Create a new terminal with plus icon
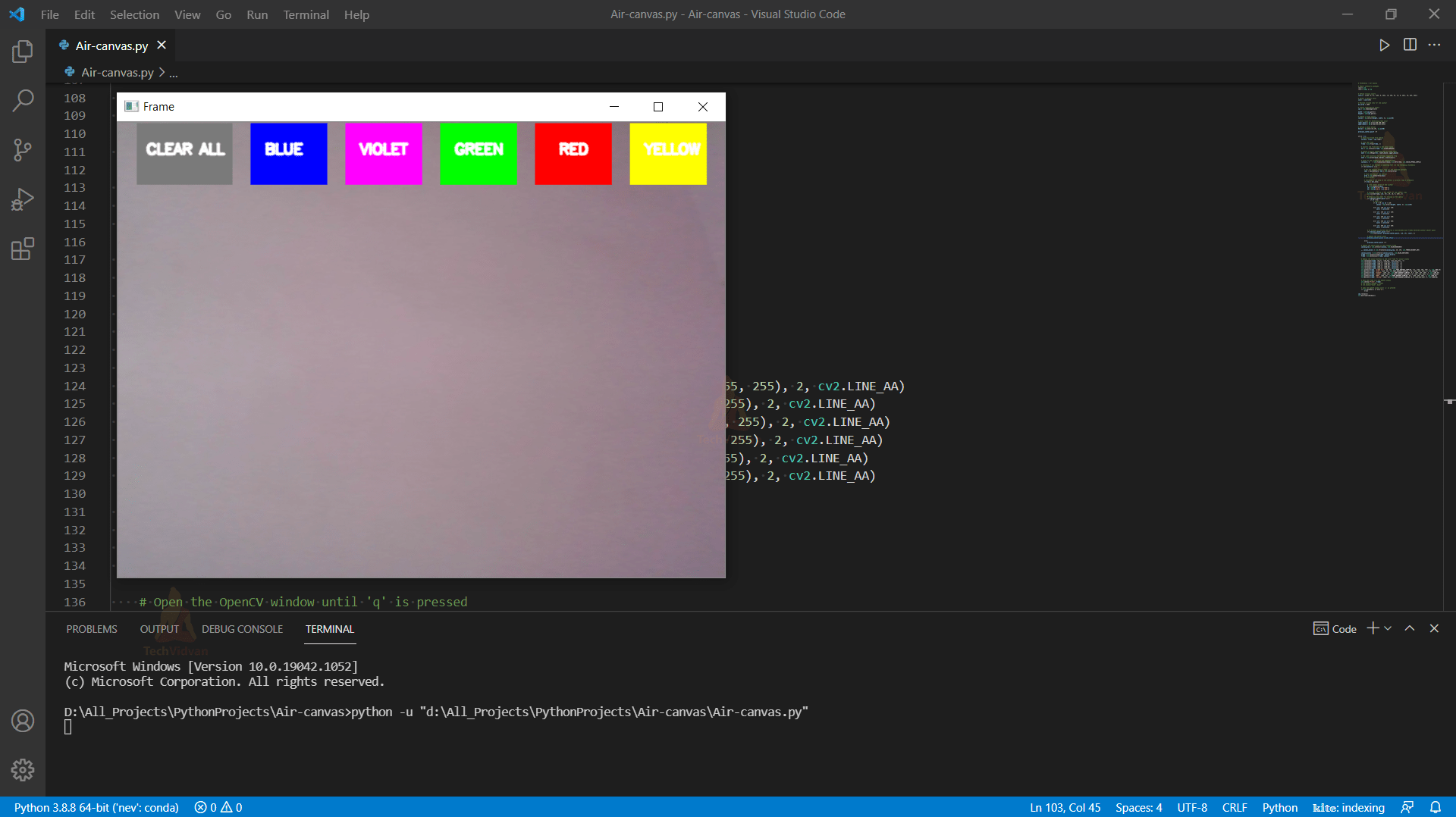This screenshot has width=1456, height=817. 1372,628
